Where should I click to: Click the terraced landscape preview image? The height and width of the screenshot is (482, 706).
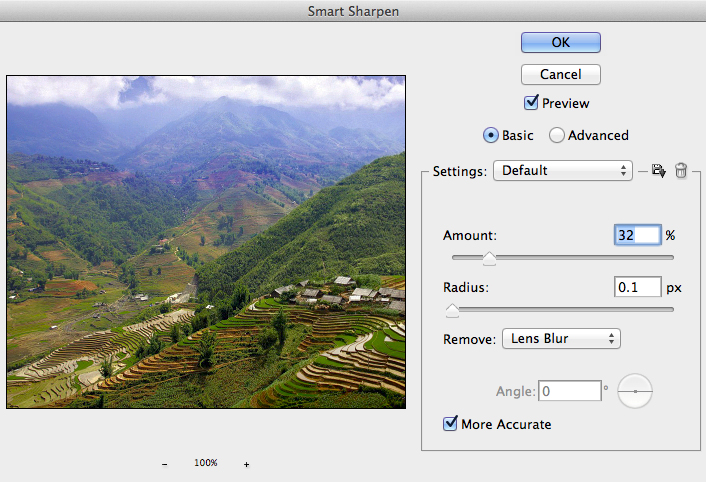(x=206, y=243)
